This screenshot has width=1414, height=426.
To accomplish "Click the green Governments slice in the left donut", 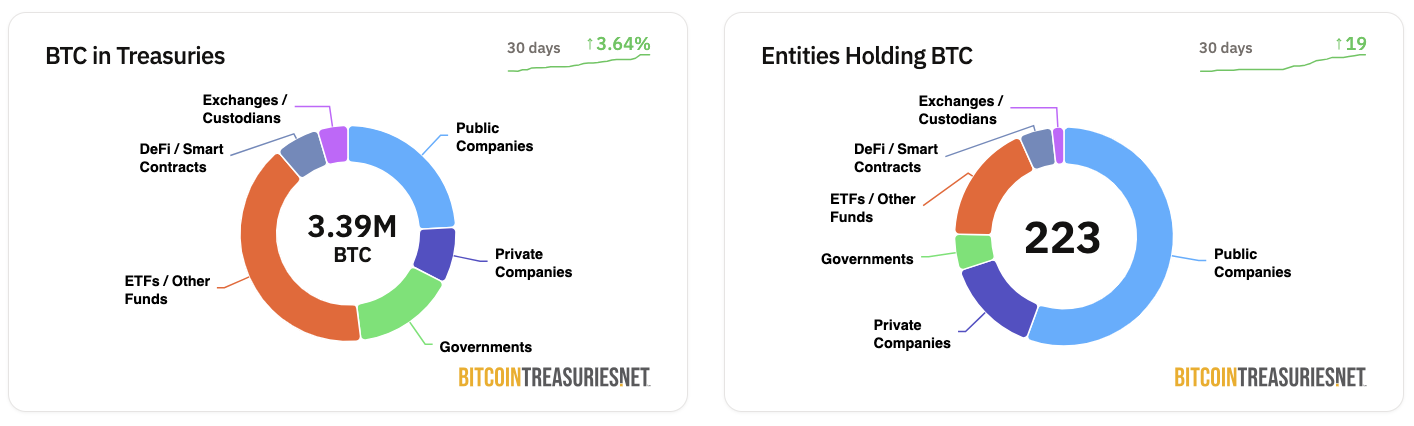I will (397, 305).
